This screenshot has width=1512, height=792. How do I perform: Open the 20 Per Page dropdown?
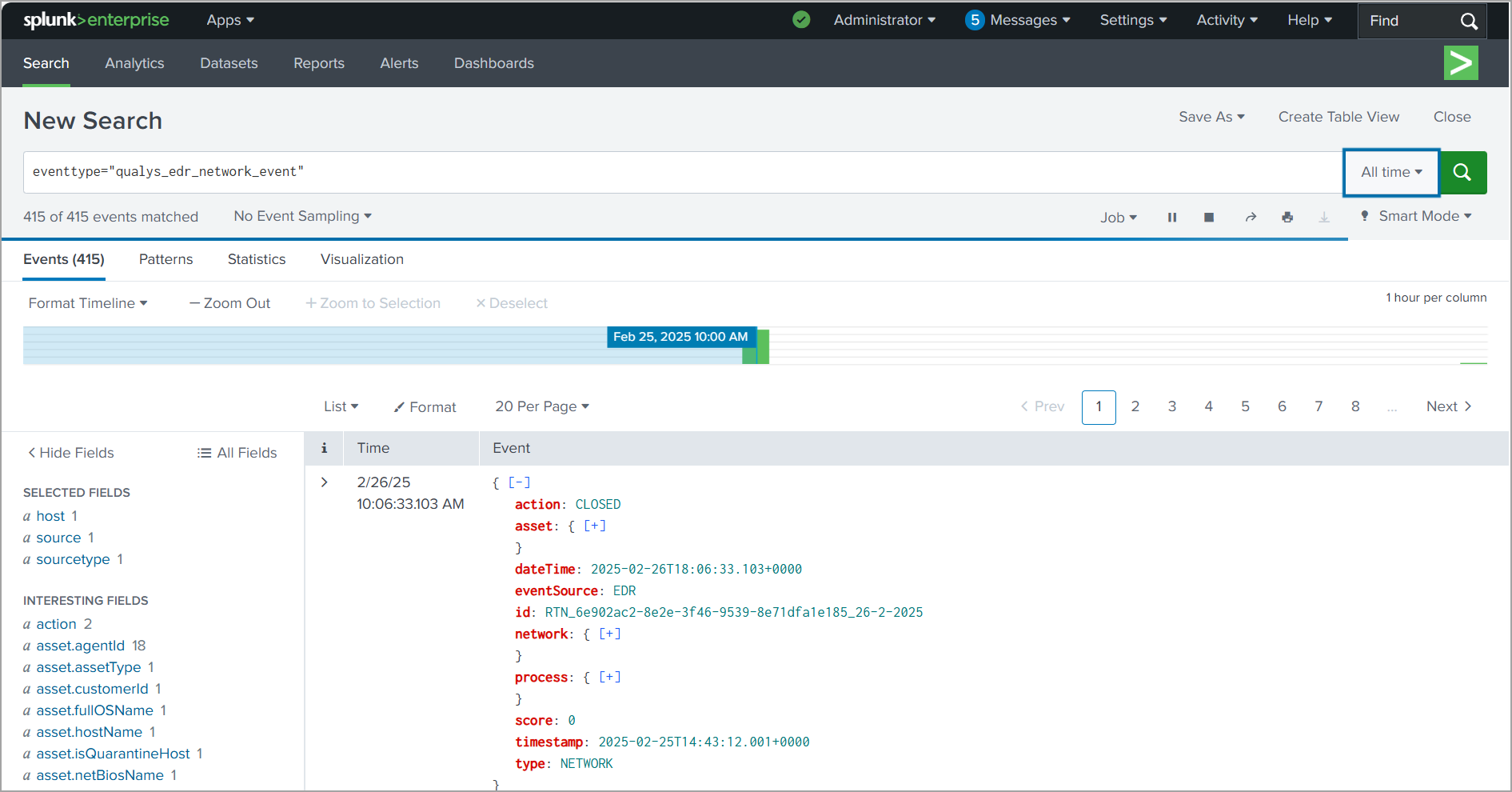click(x=542, y=406)
